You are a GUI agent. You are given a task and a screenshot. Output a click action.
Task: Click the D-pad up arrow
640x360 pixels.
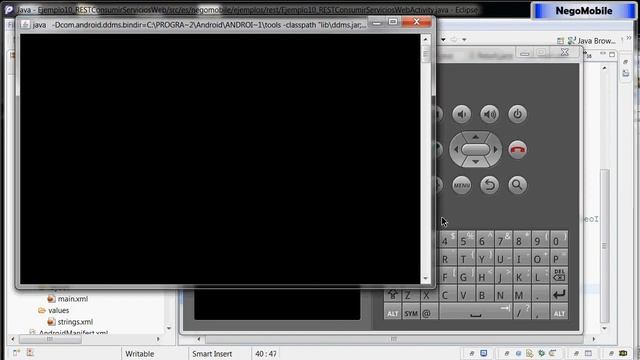476,137
